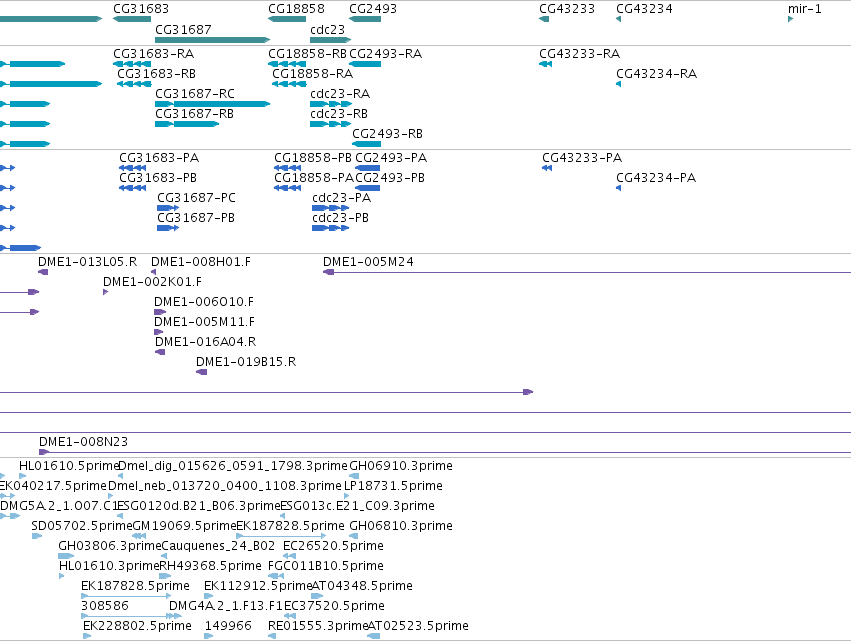This screenshot has width=851, height=641.
Task: Select the CG43234 gene glyph
Action: 619,19
